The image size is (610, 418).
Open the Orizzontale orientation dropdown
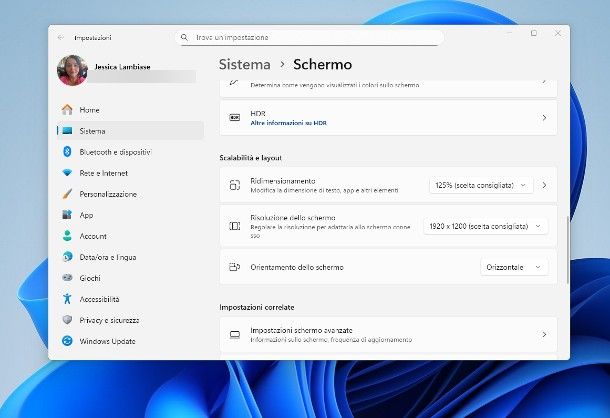coord(514,267)
